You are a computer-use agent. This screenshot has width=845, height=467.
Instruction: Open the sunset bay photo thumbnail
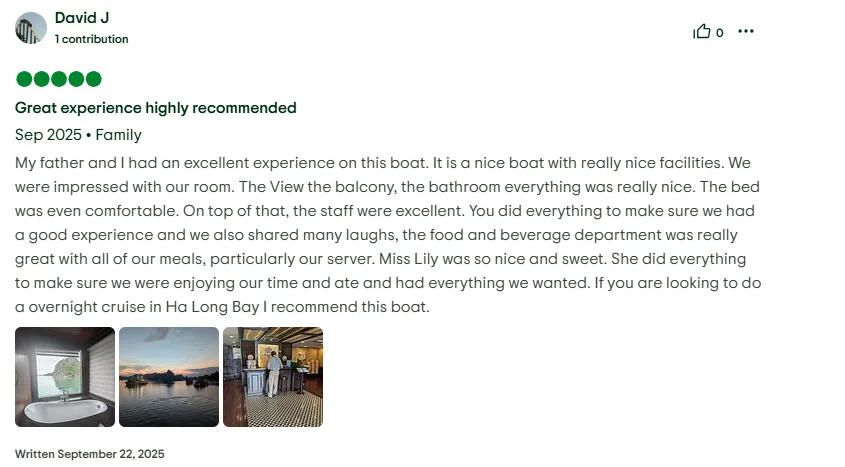point(169,377)
